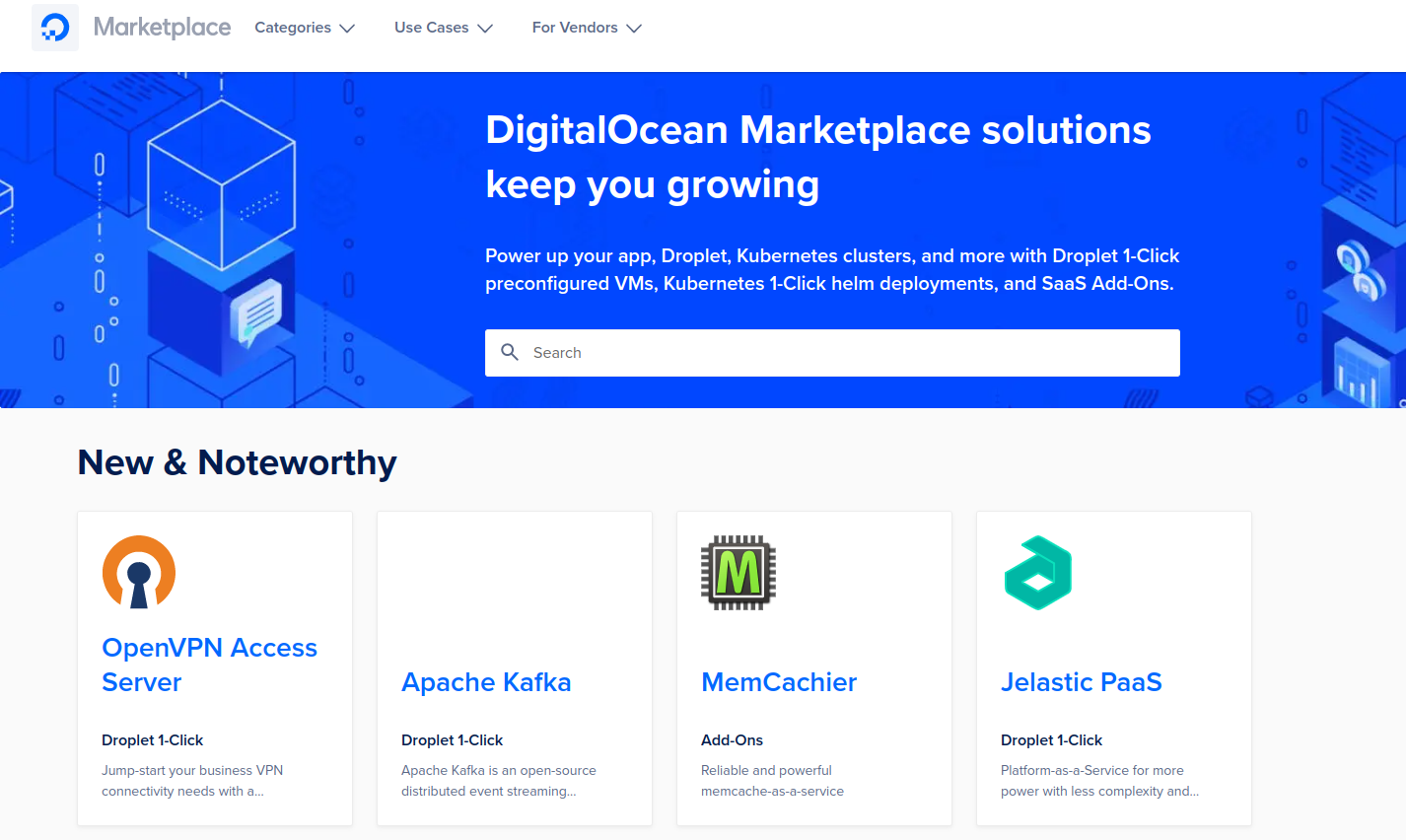Open the Marketplace home link

[x=162, y=28]
